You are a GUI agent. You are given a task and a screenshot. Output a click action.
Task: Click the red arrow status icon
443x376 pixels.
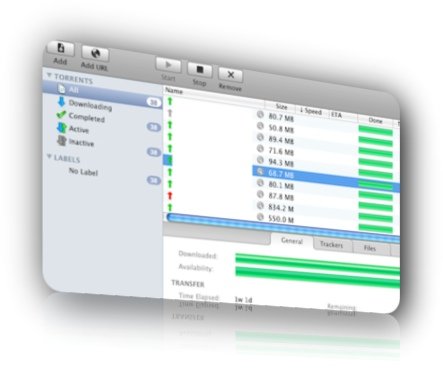170,196
